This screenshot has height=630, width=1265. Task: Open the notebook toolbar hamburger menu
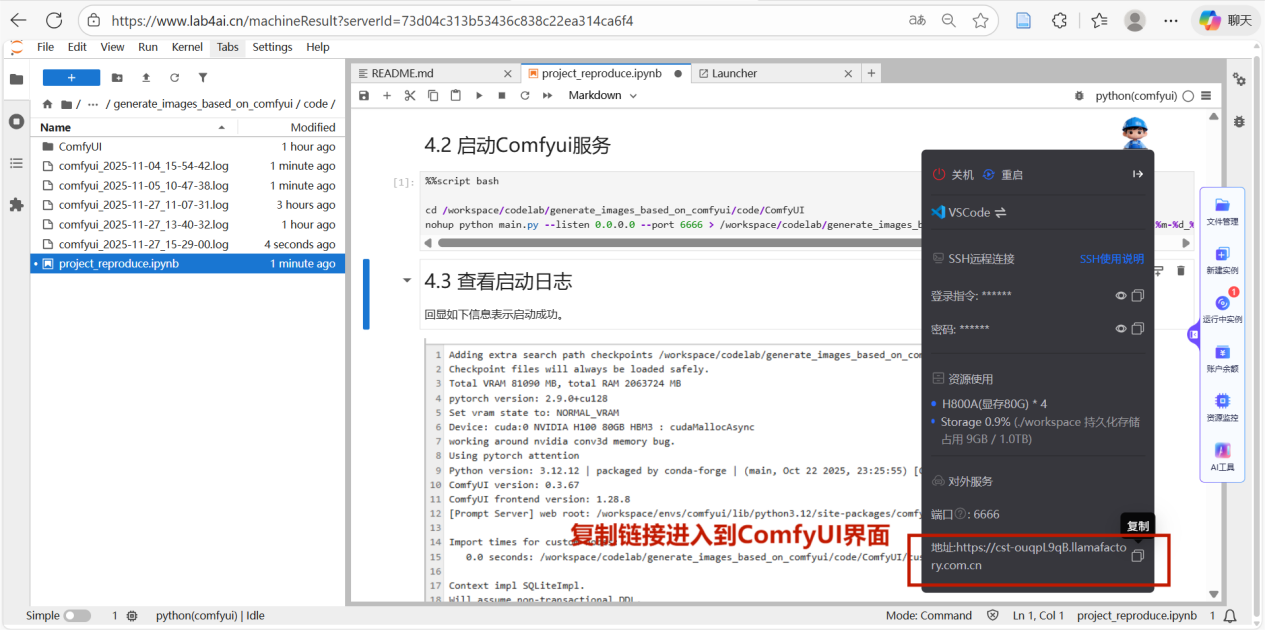[1206, 96]
